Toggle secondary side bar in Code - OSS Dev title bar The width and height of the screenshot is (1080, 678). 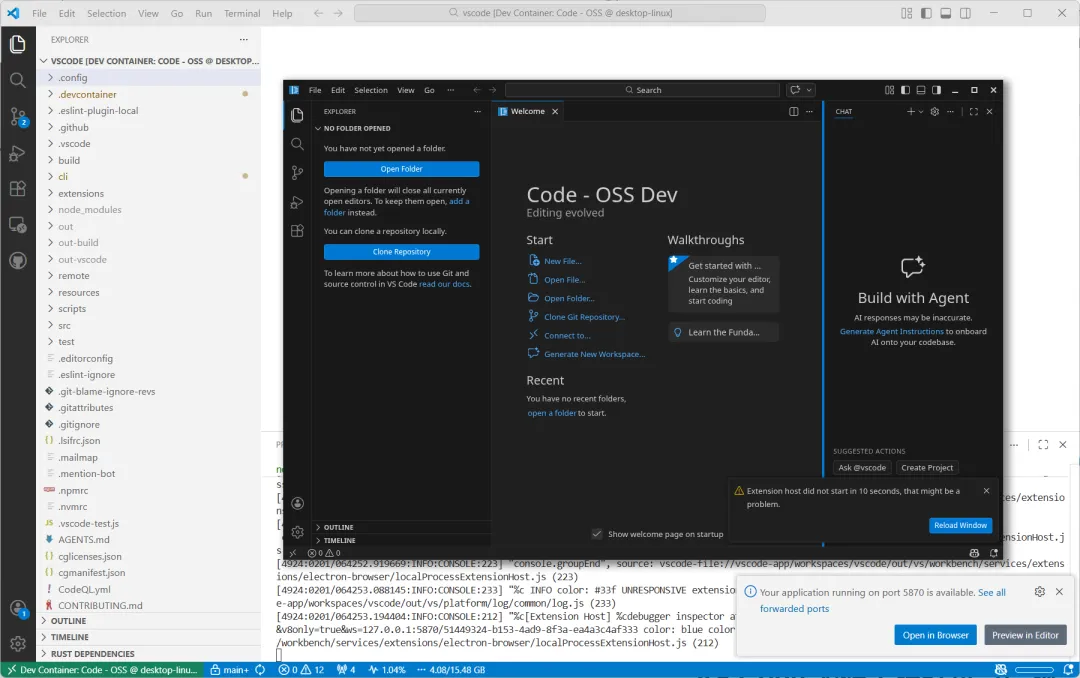936,90
